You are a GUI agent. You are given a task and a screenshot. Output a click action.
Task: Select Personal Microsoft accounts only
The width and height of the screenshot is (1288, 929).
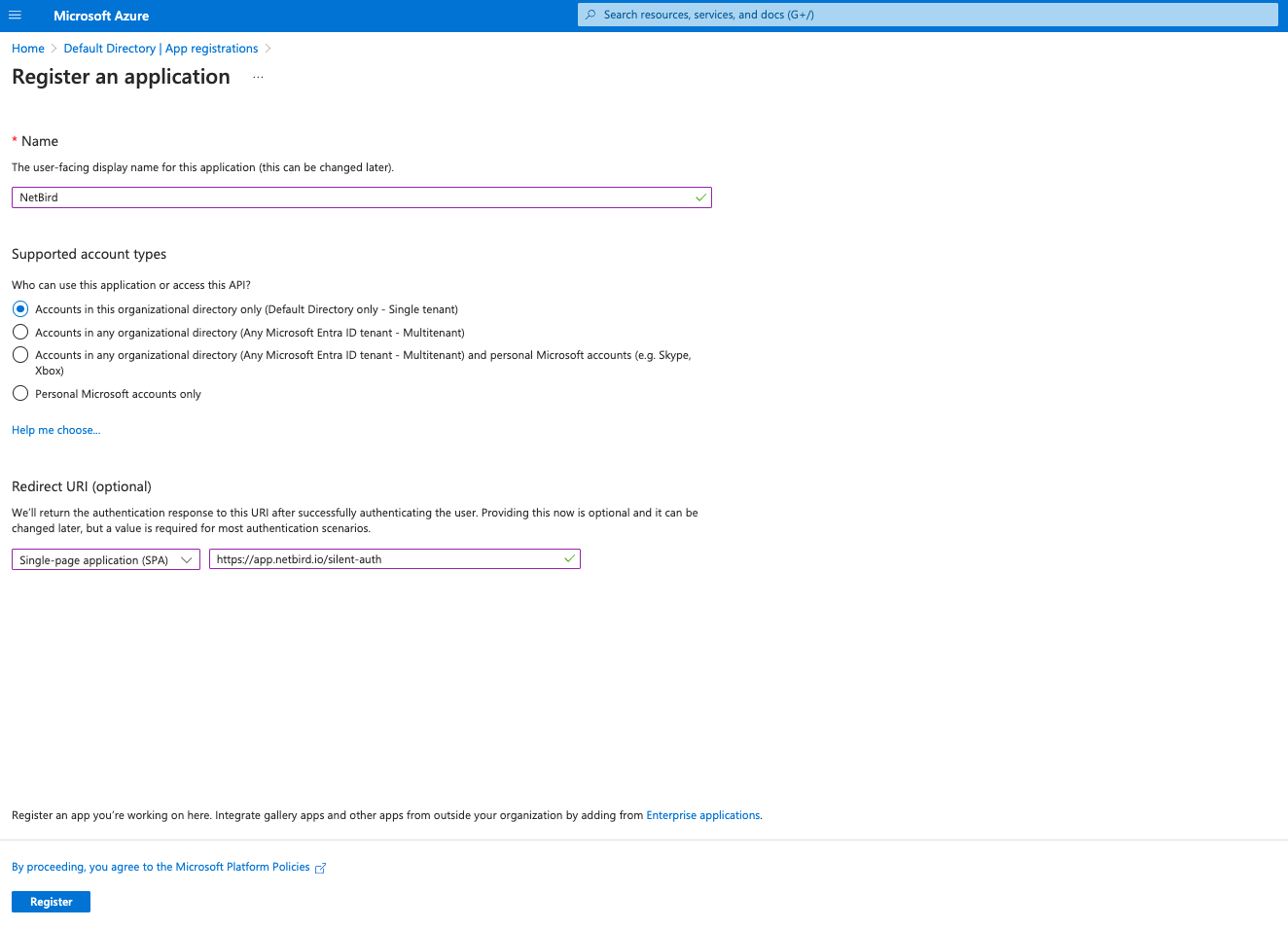click(x=20, y=393)
